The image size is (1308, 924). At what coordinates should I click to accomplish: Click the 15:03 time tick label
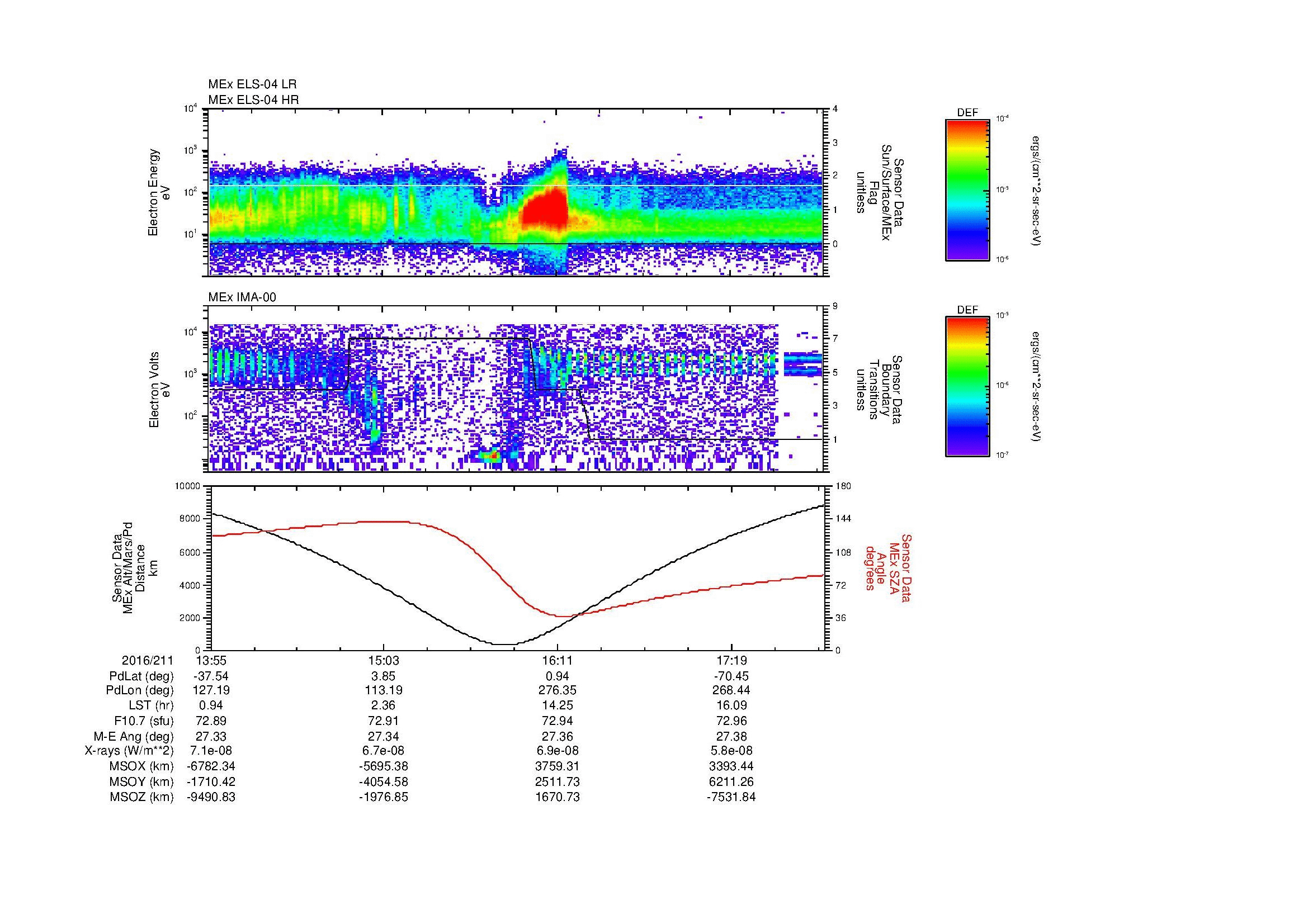tap(384, 660)
